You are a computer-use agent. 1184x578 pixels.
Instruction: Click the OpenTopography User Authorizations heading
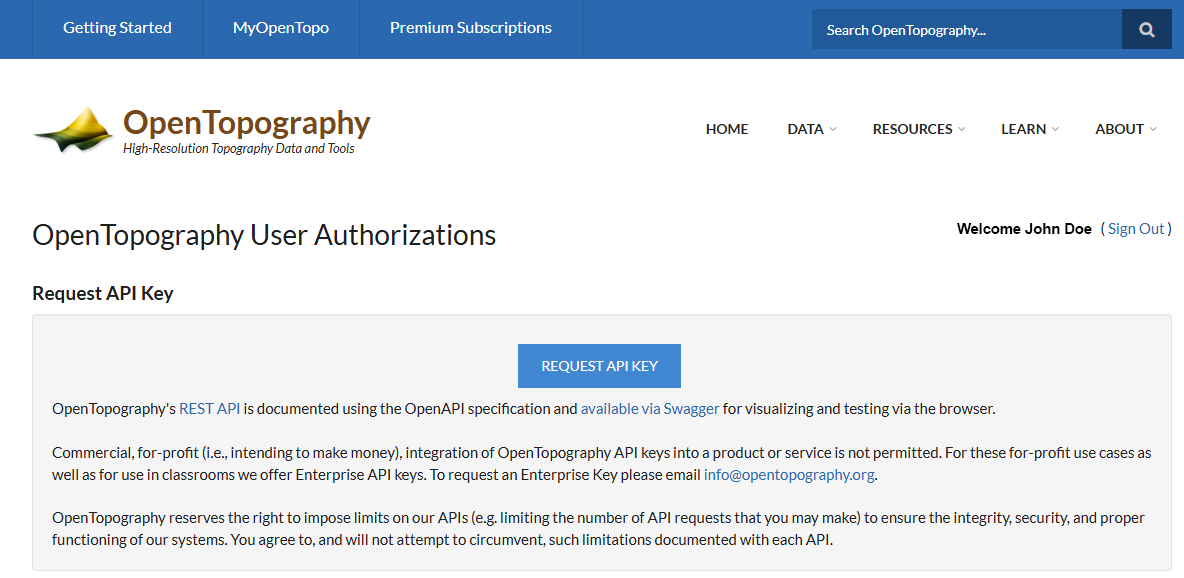pyautogui.click(x=264, y=236)
